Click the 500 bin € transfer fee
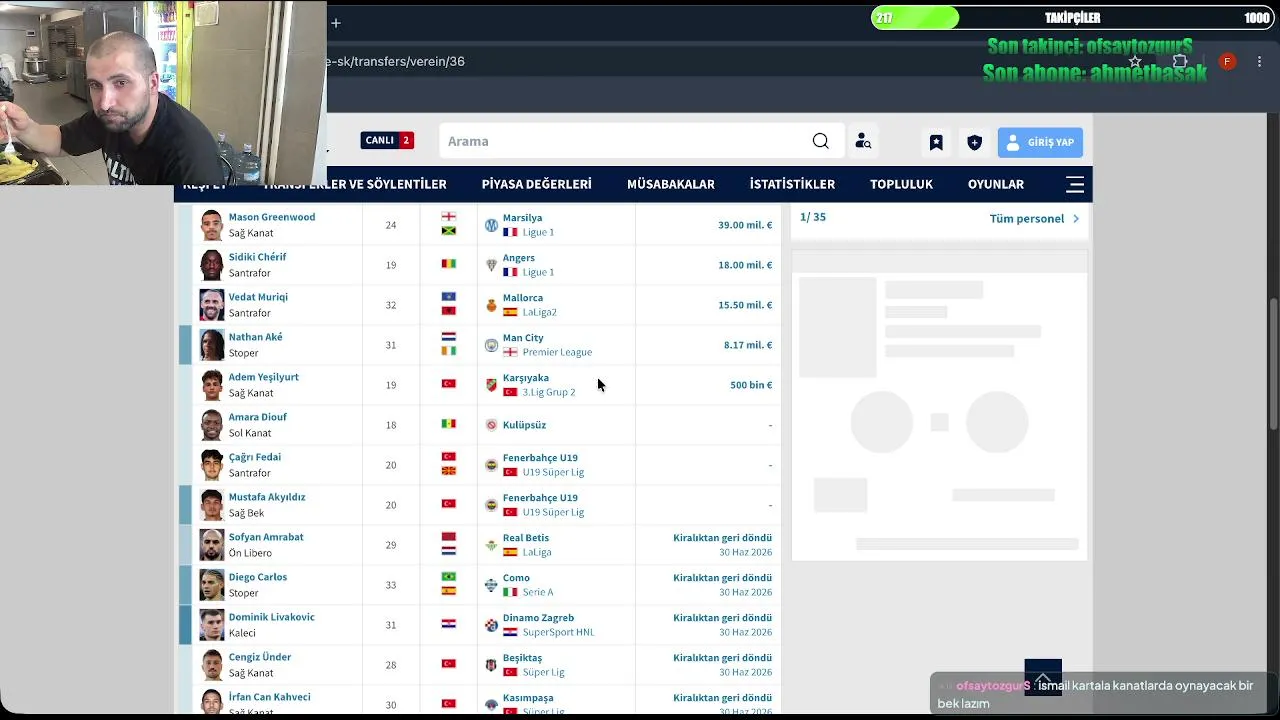This screenshot has height=720, width=1280. click(x=751, y=385)
